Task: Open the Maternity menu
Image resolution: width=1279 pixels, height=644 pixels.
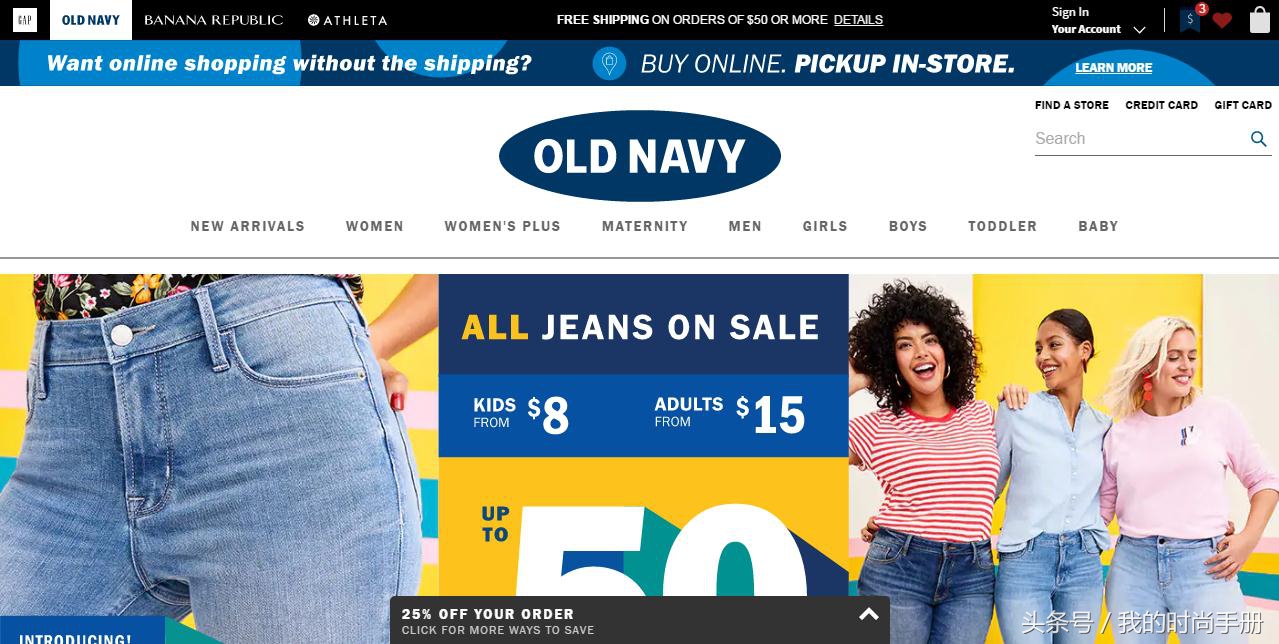Action: click(645, 226)
